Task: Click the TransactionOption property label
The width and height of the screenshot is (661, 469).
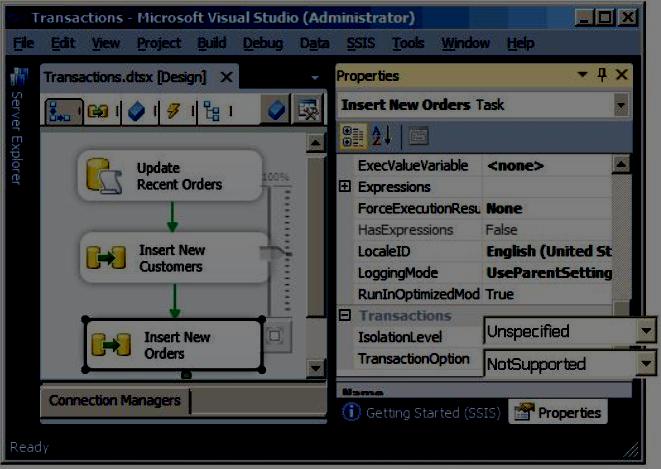Action: pos(414,359)
